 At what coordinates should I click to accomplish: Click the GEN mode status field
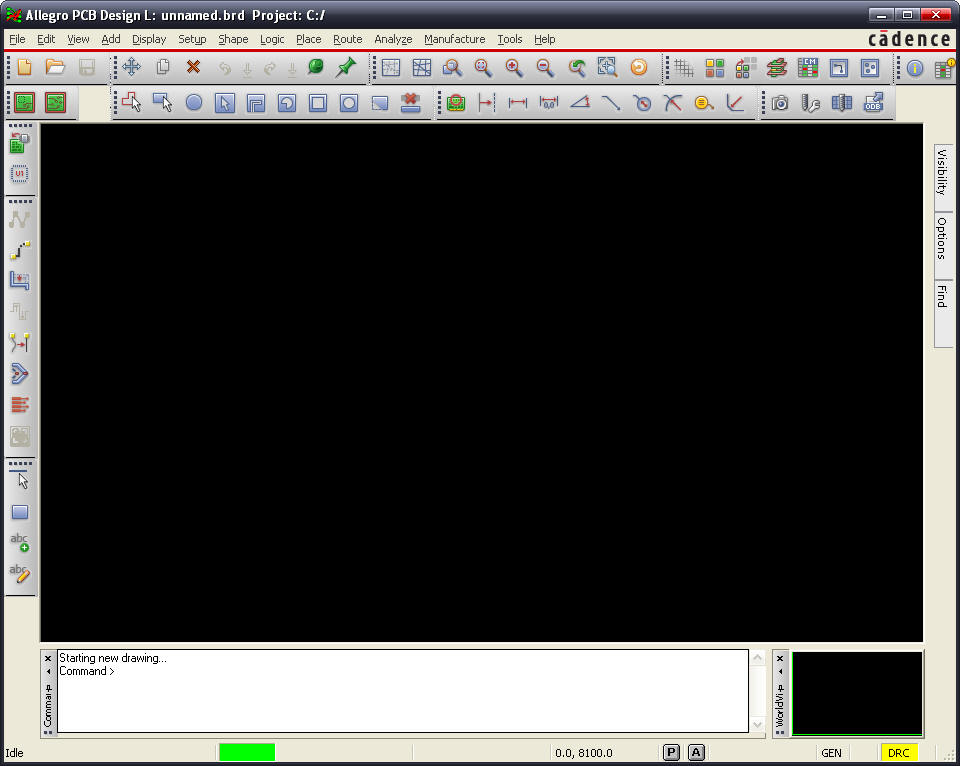831,753
